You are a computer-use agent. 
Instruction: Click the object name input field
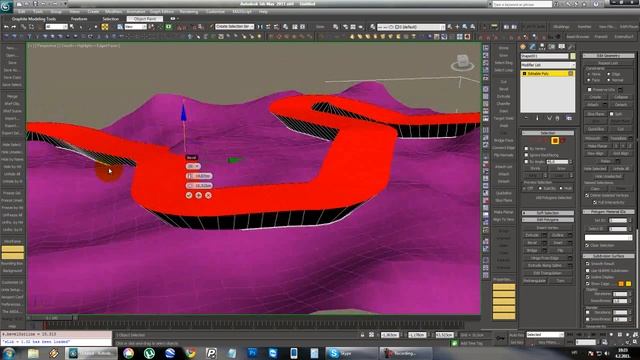[x=544, y=56]
